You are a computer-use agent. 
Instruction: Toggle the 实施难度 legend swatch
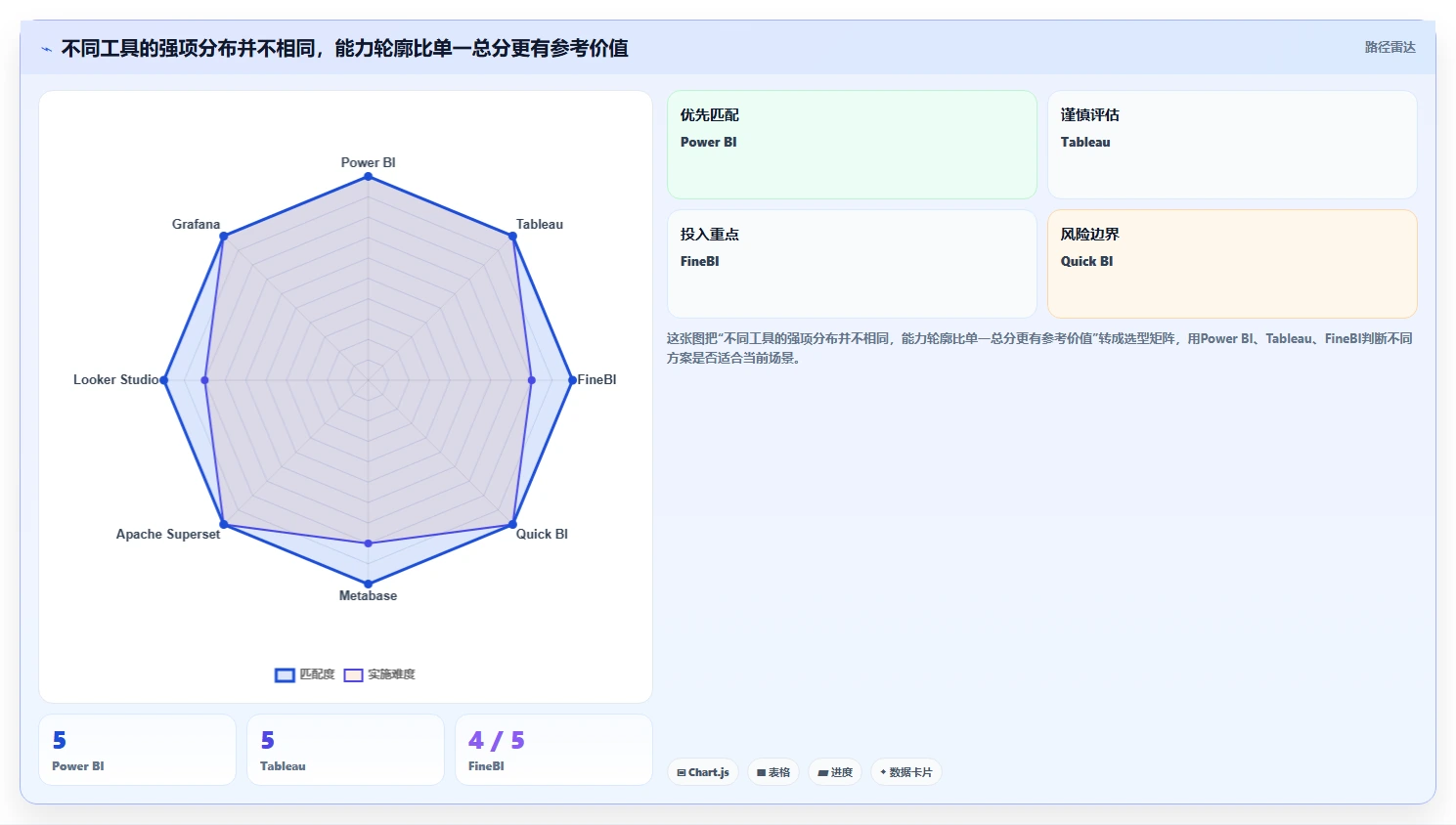(x=353, y=674)
